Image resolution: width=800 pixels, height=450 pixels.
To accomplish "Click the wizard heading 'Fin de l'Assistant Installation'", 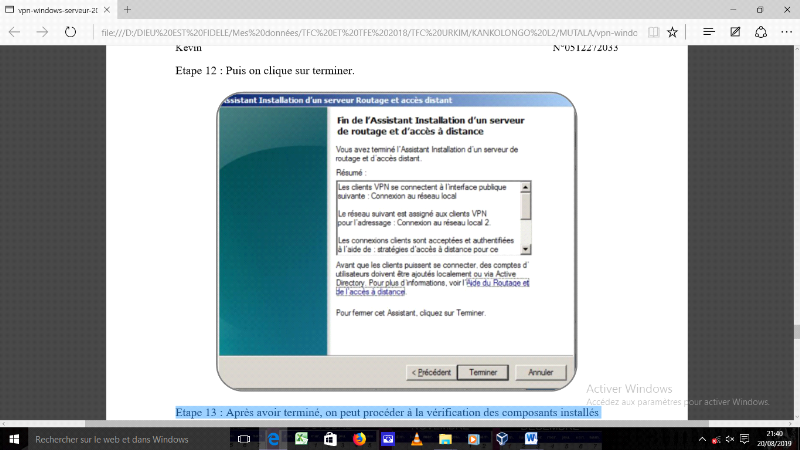I will pos(431,126).
